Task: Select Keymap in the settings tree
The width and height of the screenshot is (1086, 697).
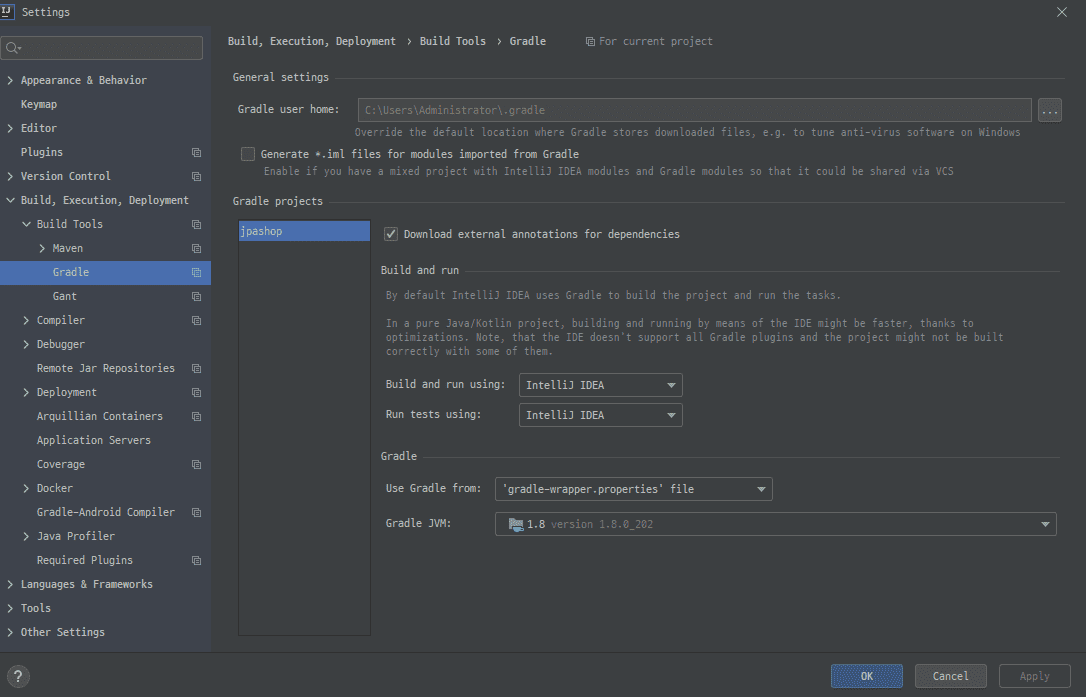Action: point(39,104)
